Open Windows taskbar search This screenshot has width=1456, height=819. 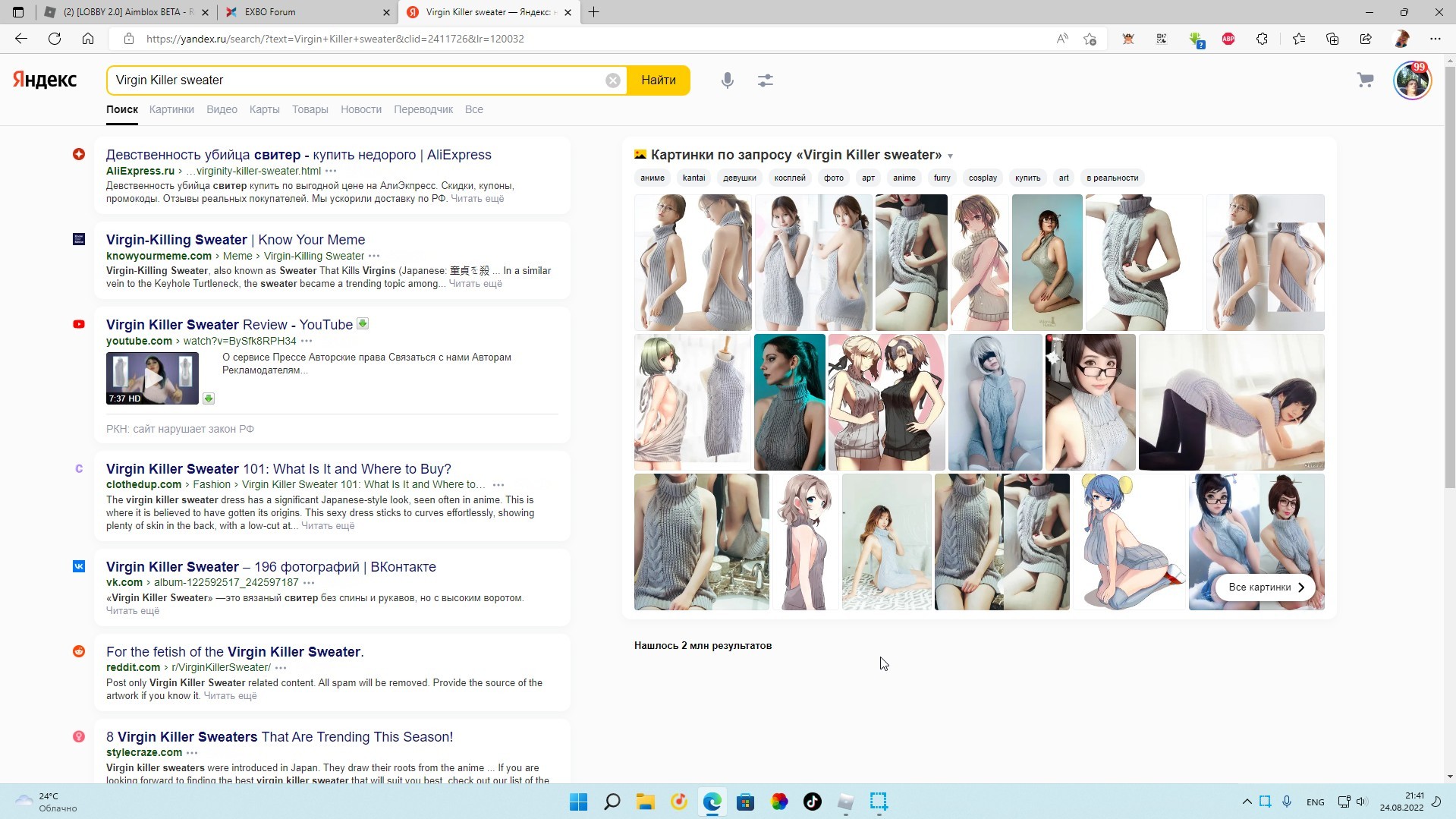[x=612, y=802]
